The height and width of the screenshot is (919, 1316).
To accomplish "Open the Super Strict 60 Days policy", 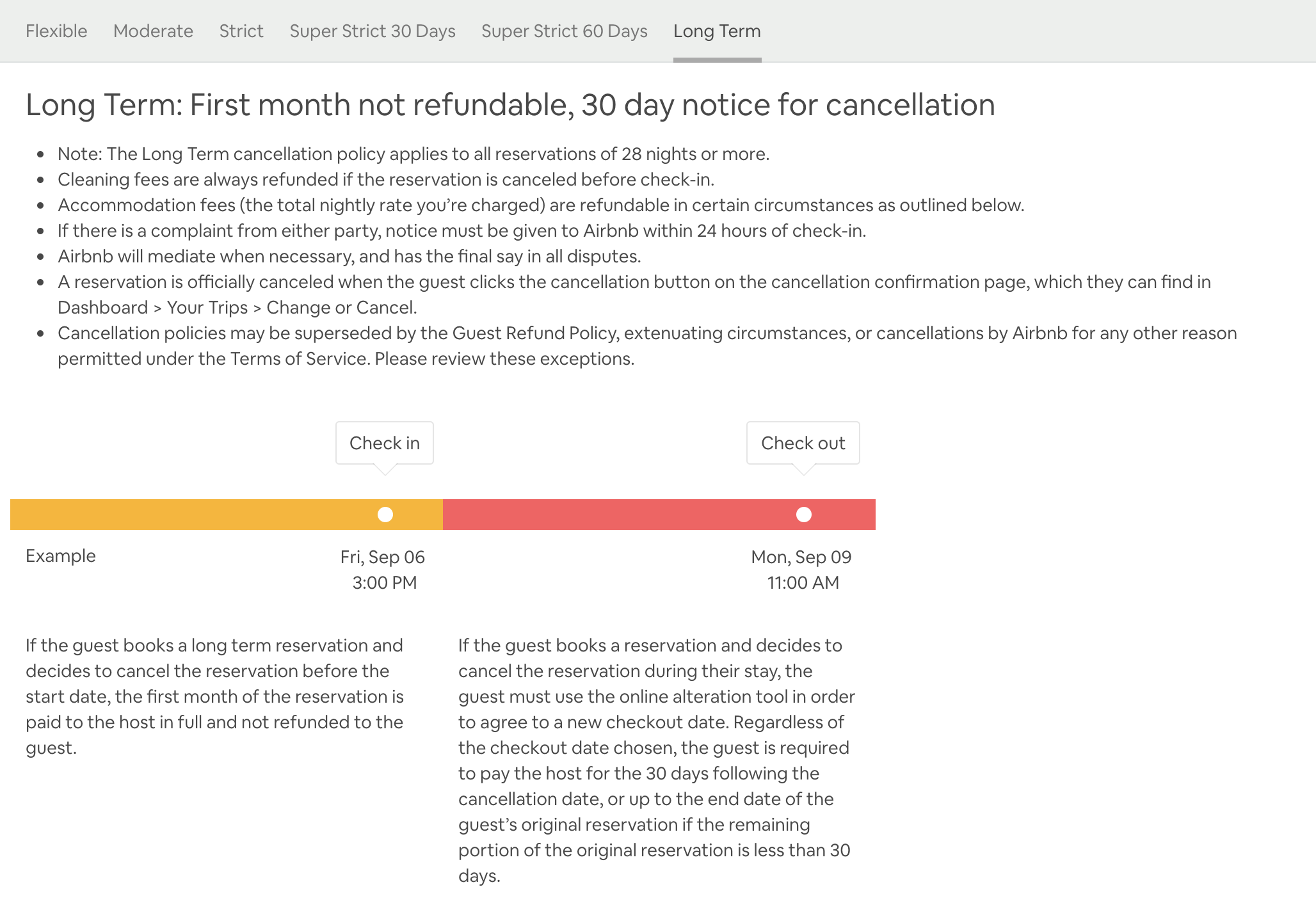I will [564, 31].
